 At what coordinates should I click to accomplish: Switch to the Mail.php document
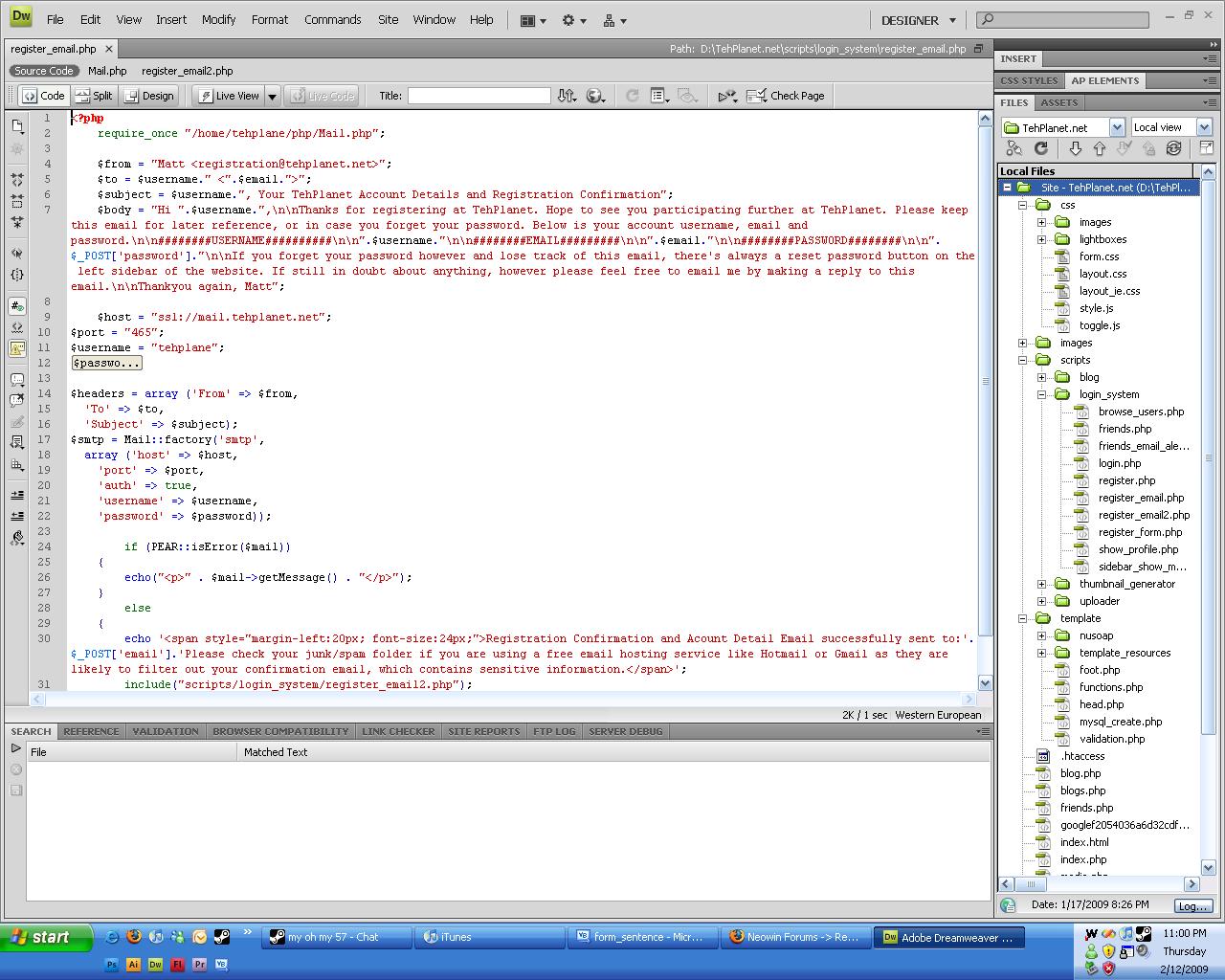click(107, 70)
